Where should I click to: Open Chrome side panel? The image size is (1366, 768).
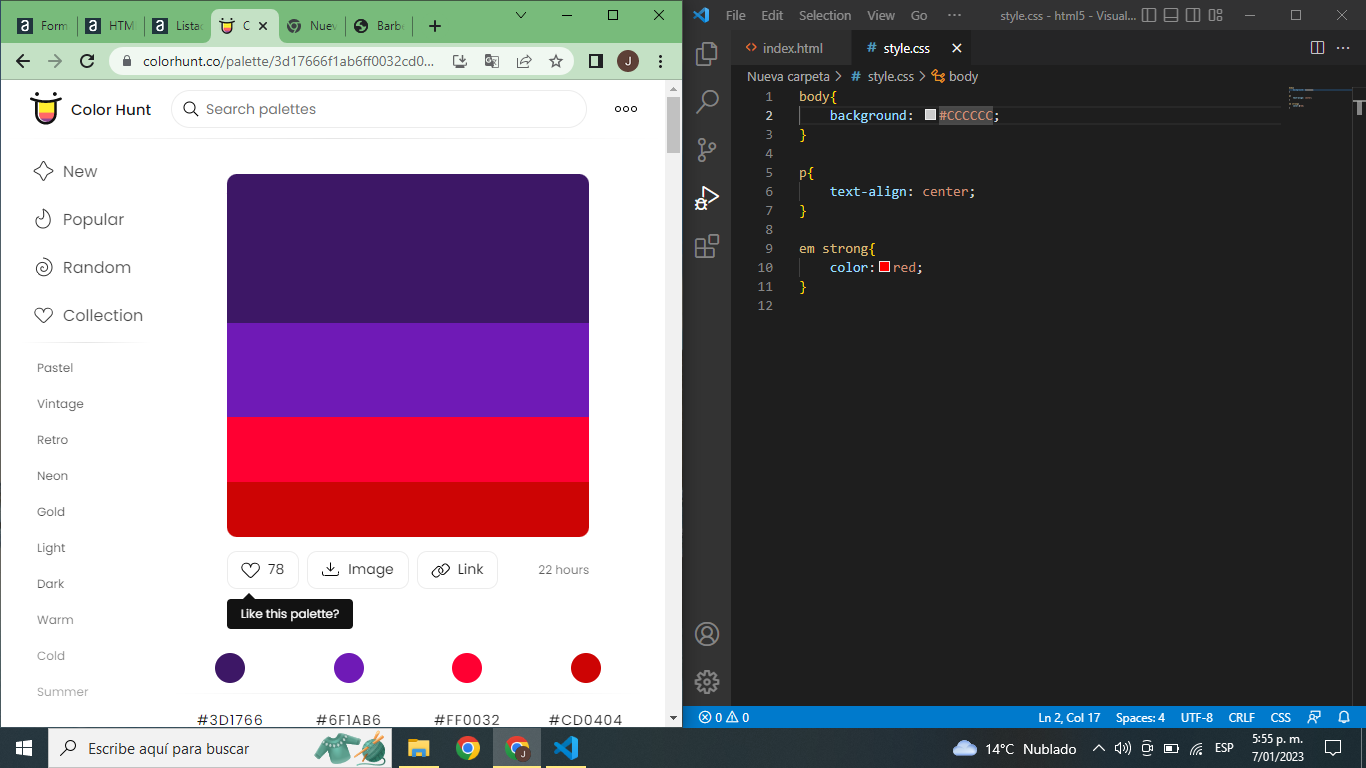[x=596, y=61]
